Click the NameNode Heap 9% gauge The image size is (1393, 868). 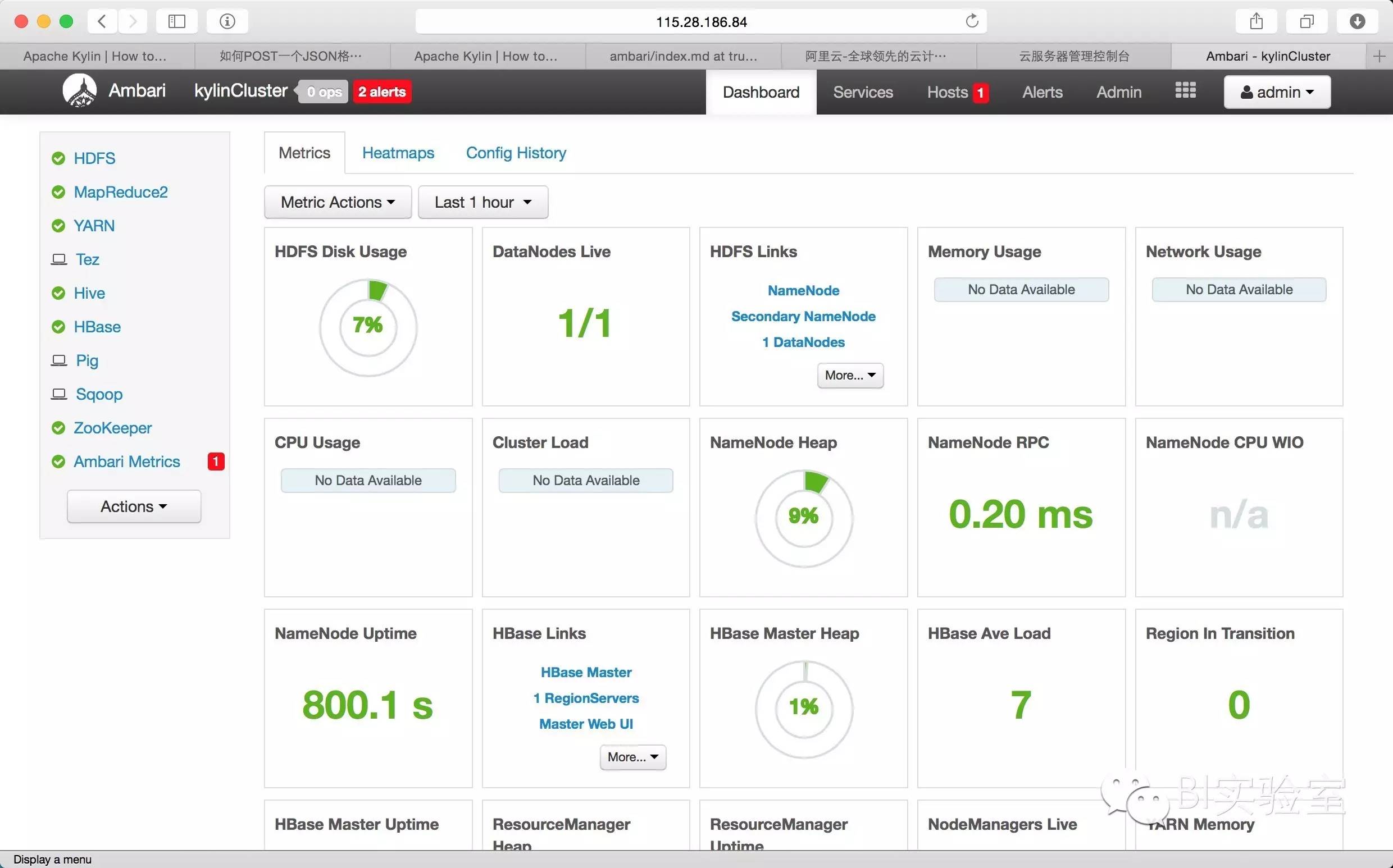(x=803, y=518)
